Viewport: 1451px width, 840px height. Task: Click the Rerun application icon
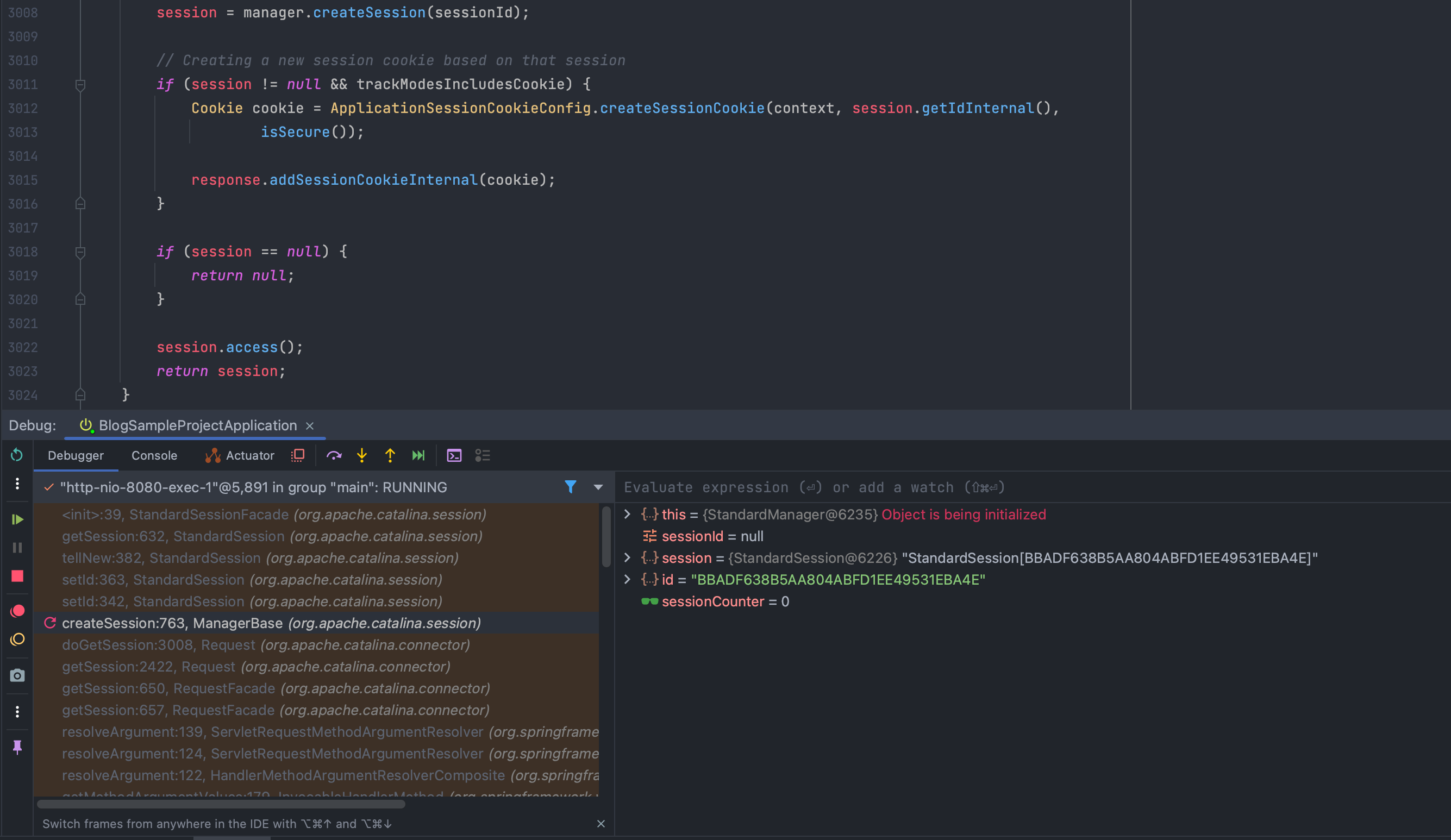click(17, 455)
